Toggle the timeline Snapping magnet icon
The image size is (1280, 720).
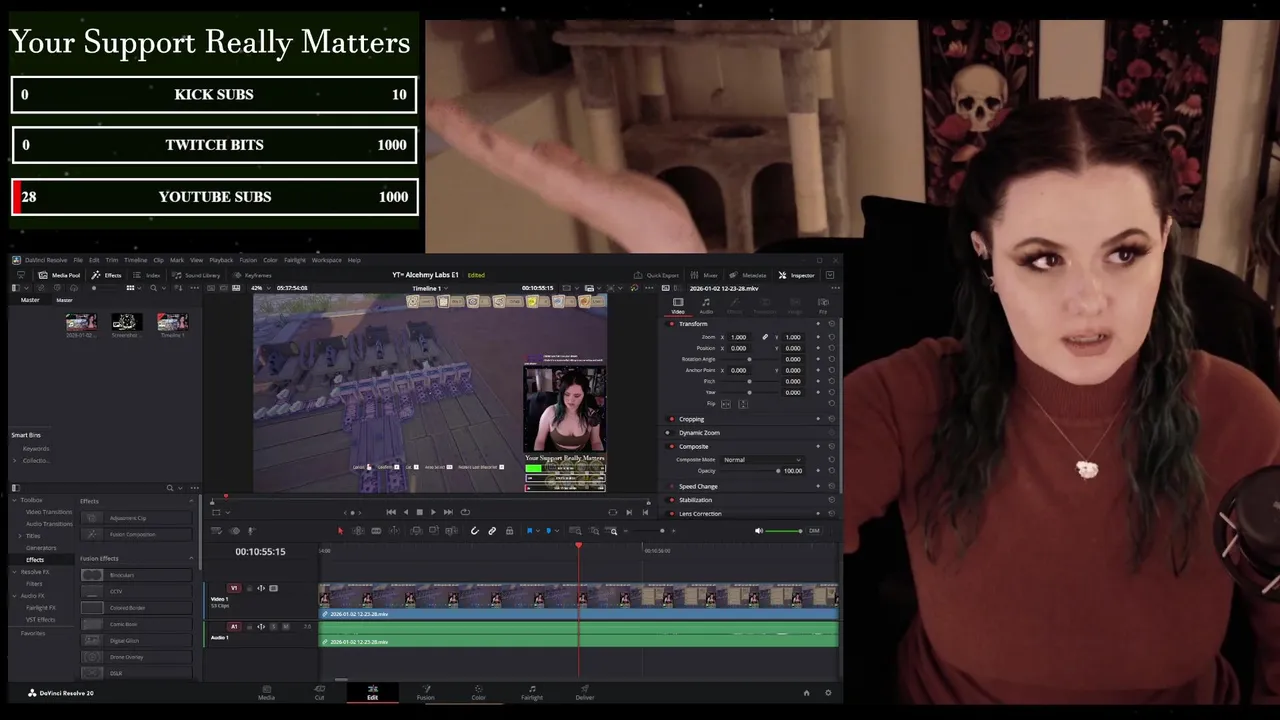coord(475,531)
